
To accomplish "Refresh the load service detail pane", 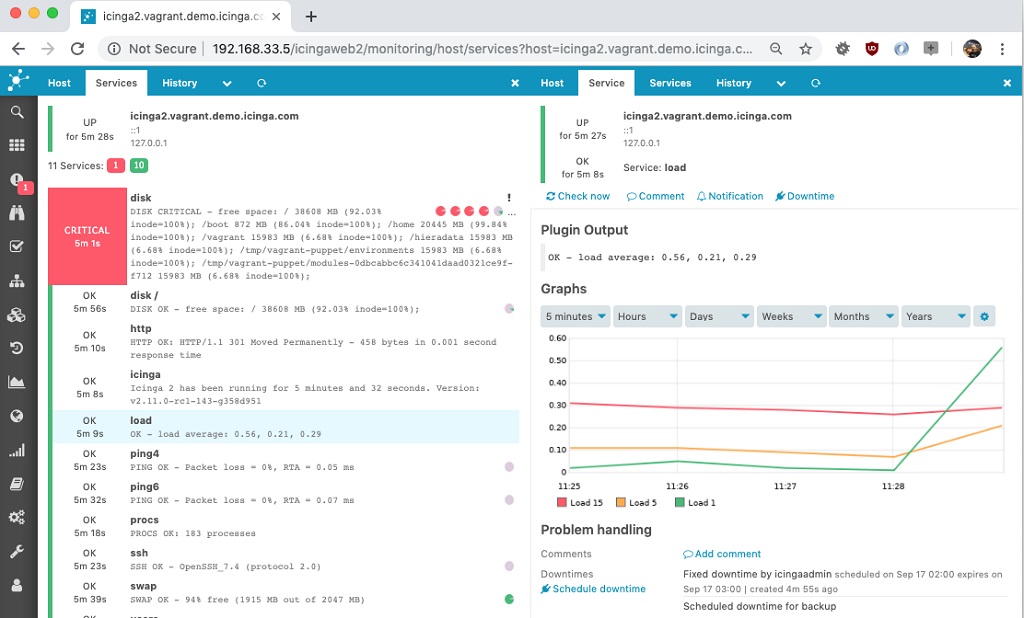I will click(x=815, y=83).
